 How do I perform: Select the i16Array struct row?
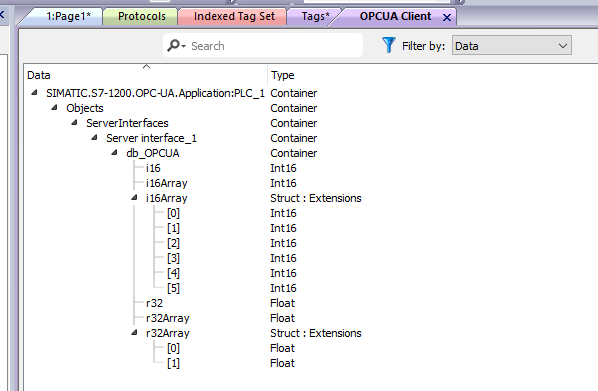(x=167, y=198)
